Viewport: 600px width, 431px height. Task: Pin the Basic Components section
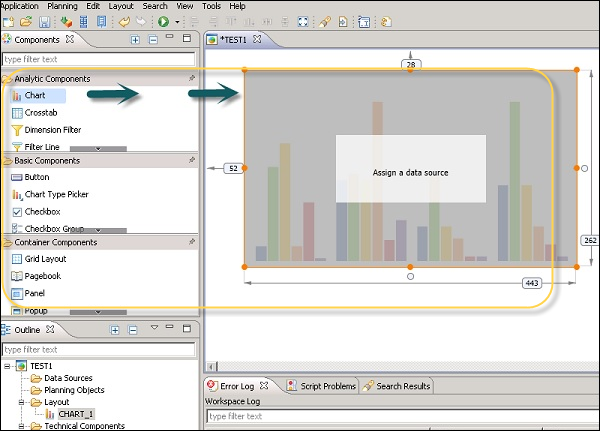point(191,160)
